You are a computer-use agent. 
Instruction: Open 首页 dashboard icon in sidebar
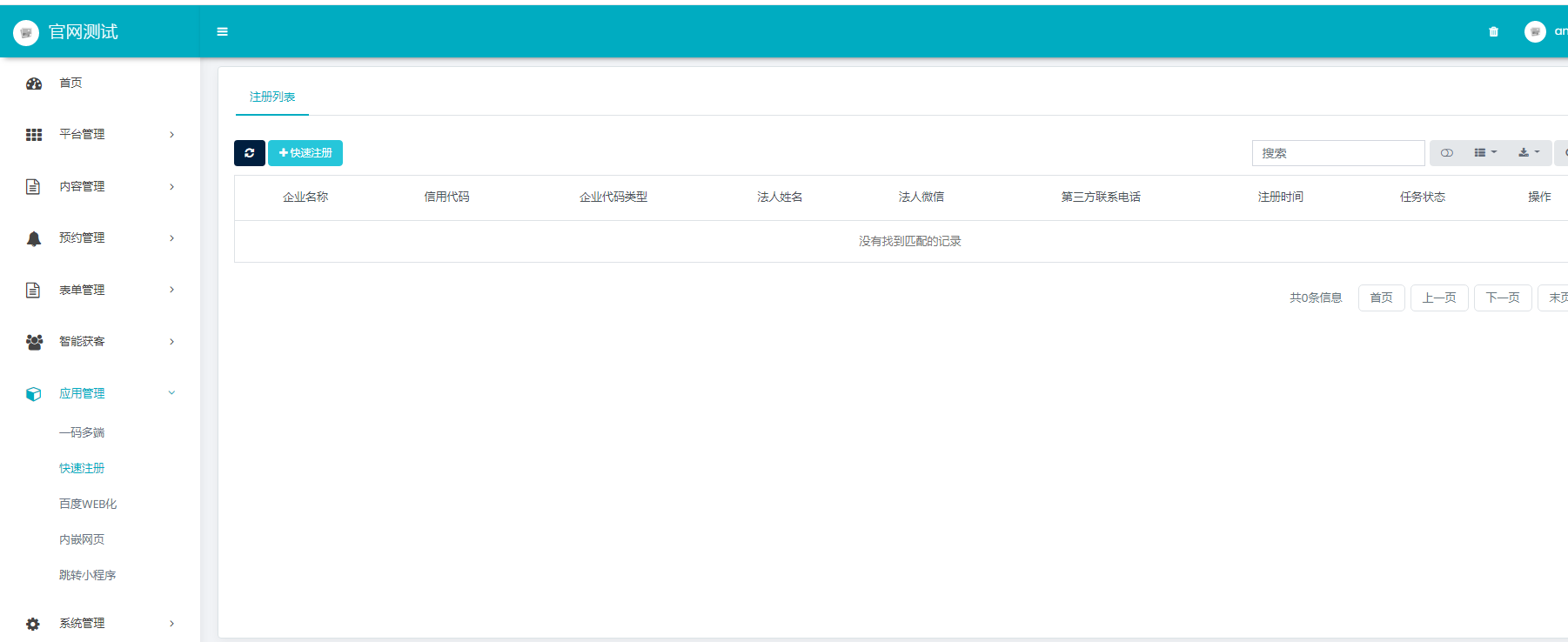tap(34, 84)
